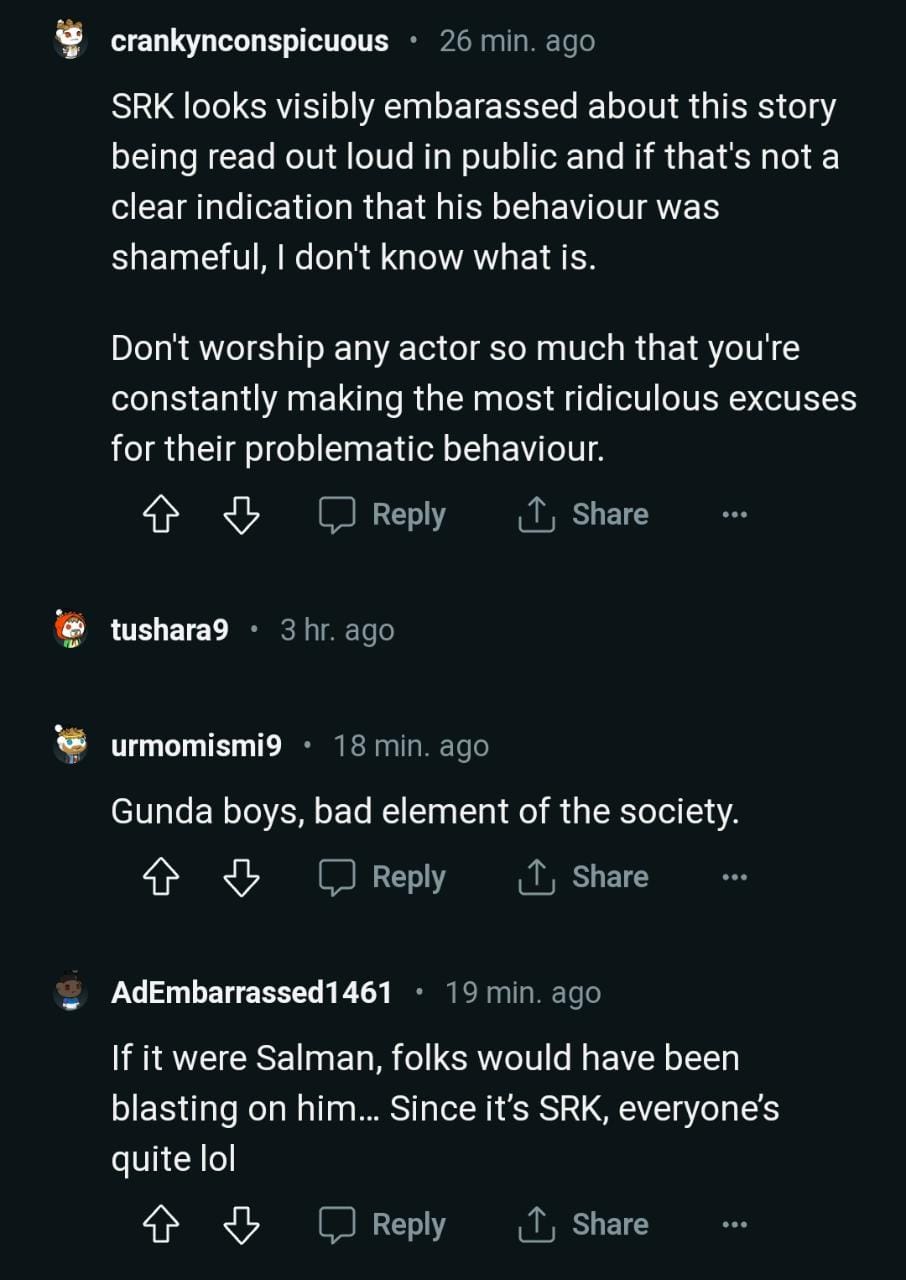
Task: Open more options for AdEmbarrassed1461's comment
Action: 734,1225
